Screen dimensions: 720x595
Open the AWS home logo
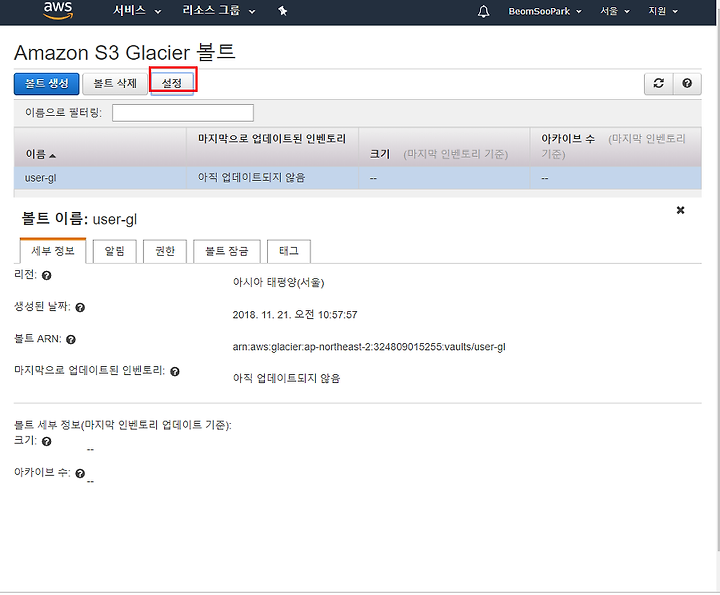[x=58, y=11]
